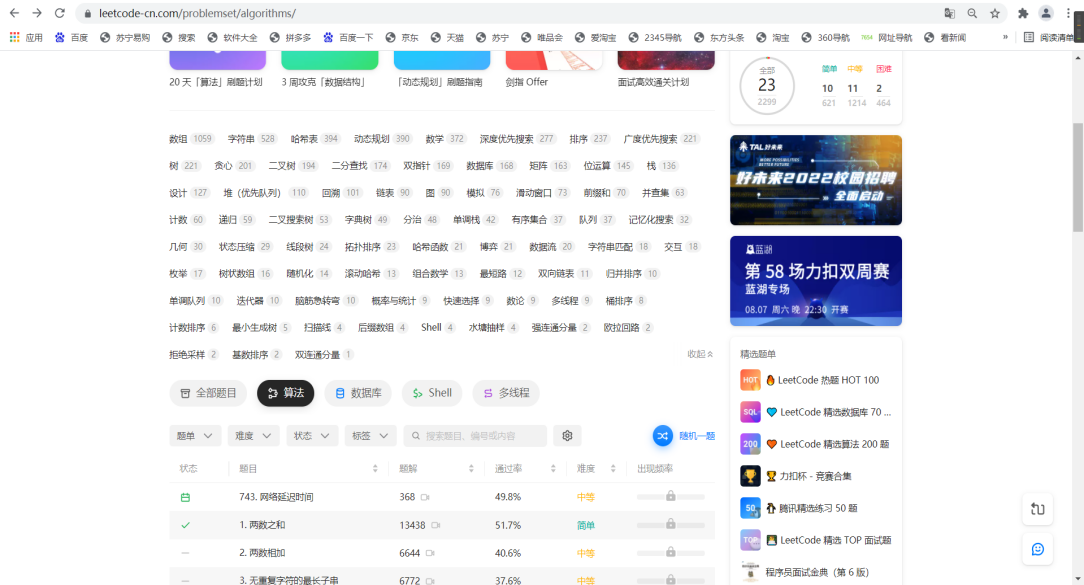The image size is (1084, 585).
Task: Open LeetCode 精选算法 200 题 list
Action: tap(834, 444)
